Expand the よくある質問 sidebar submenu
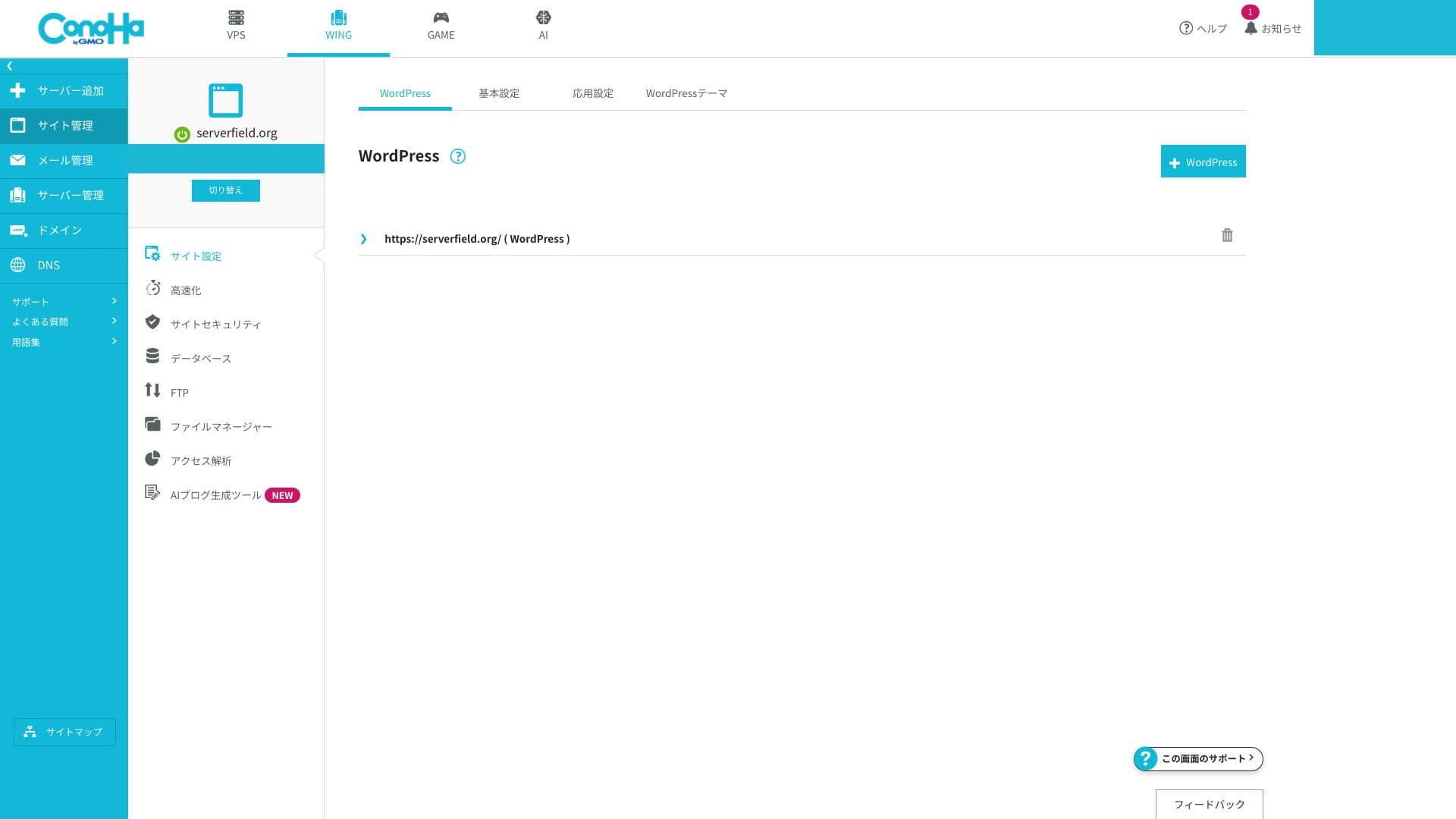The image size is (1456, 819). [x=64, y=322]
